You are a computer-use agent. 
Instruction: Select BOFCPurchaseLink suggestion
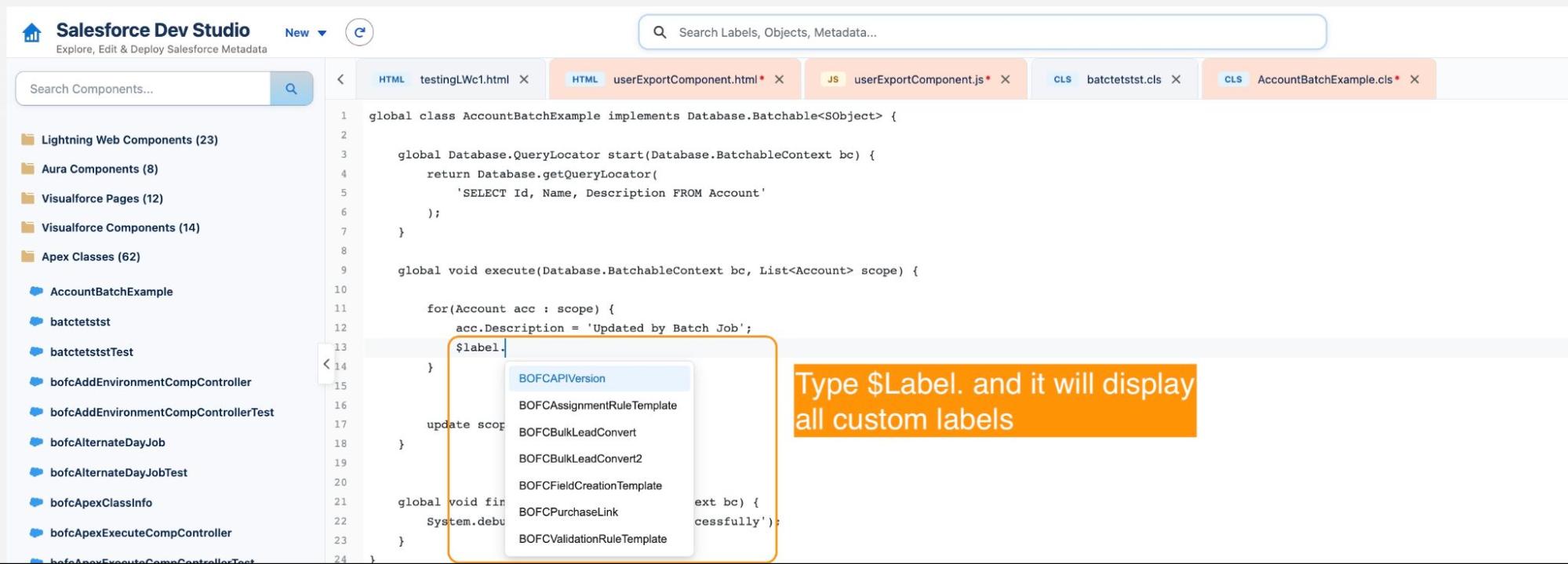pos(599,512)
